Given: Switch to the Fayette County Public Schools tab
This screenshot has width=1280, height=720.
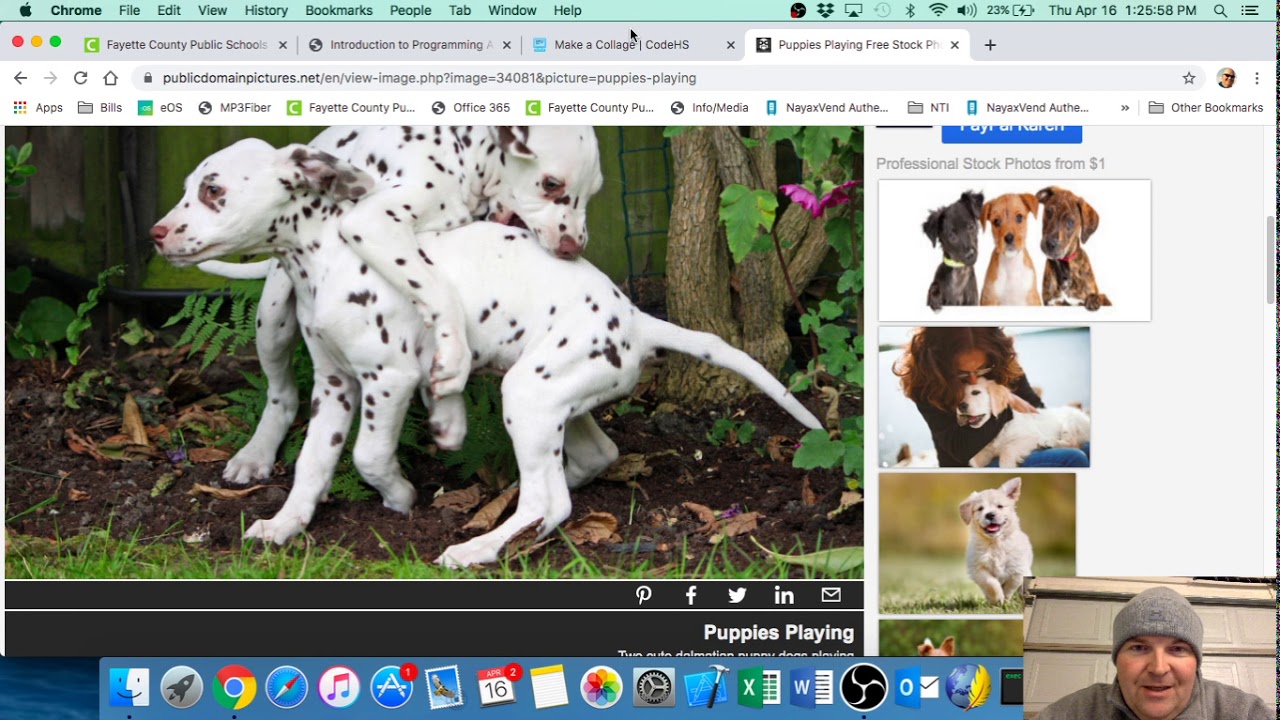Looking at the screenshot, I should tap(187, 45).
